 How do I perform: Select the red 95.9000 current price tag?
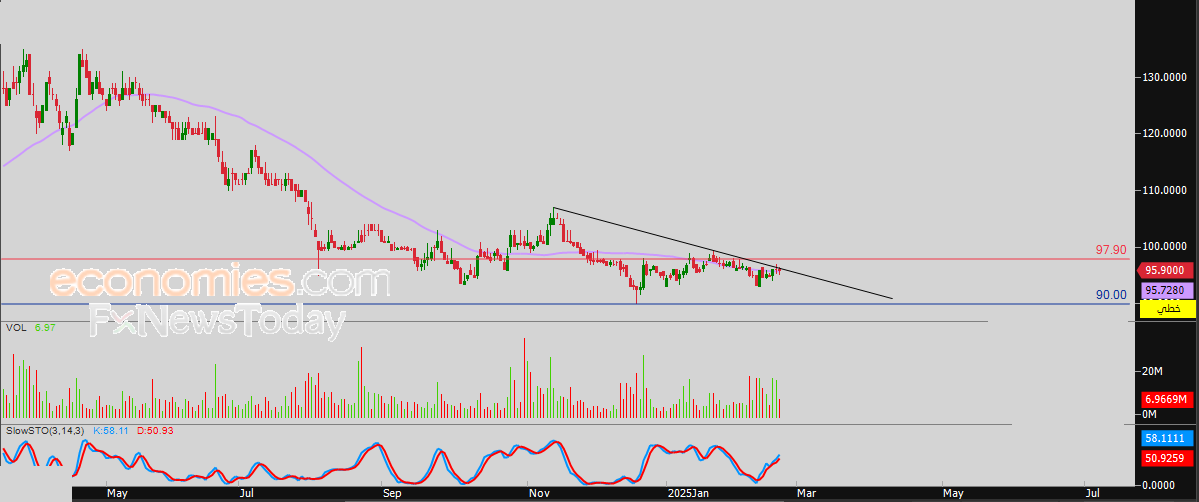pyautogui.click(x=1167, y=270)
